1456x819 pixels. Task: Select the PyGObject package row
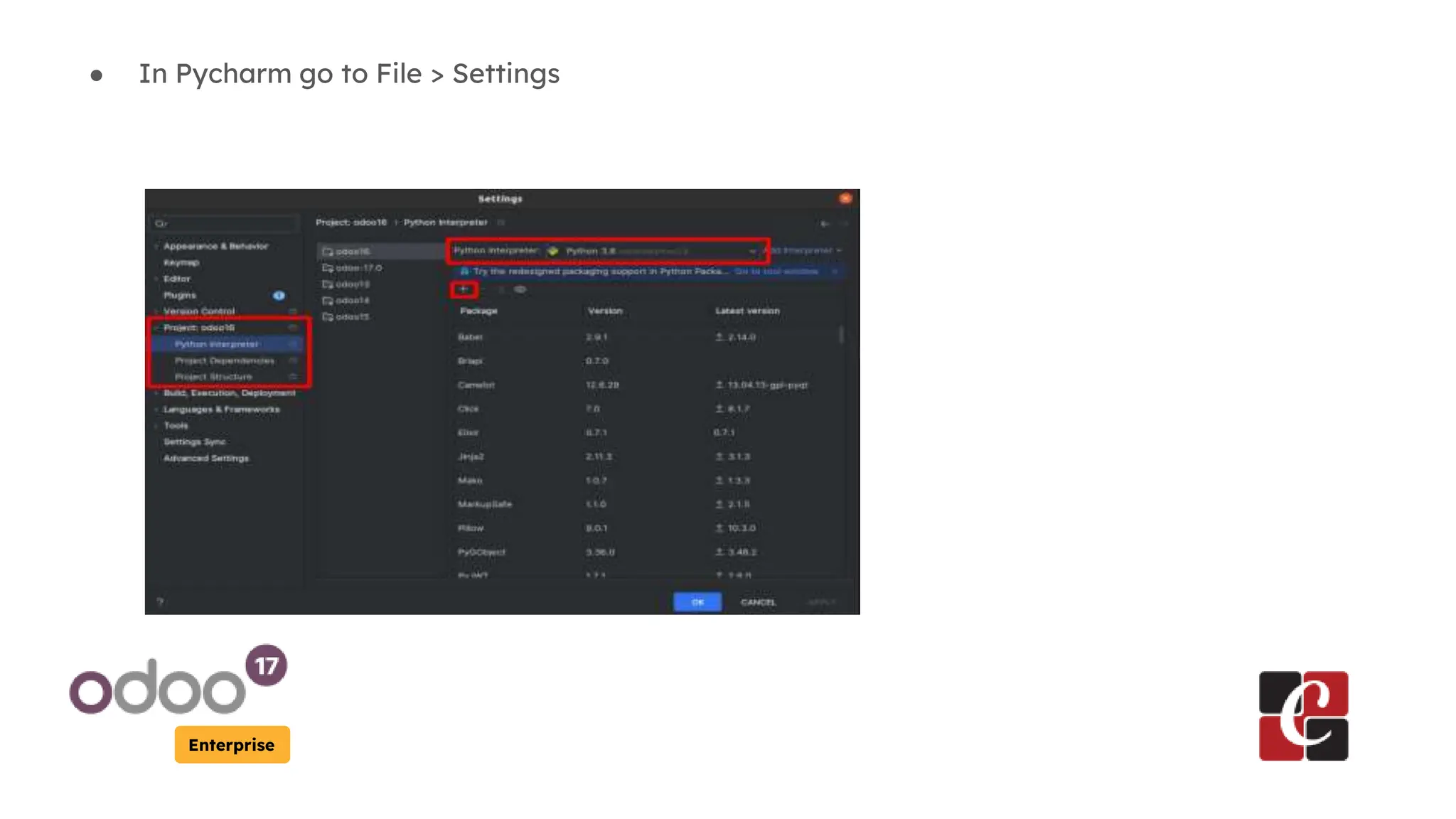tap(645, 552)
